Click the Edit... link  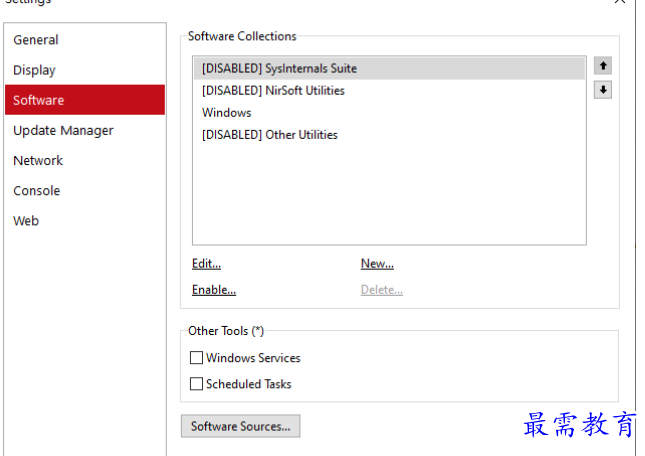coord(206,264)
